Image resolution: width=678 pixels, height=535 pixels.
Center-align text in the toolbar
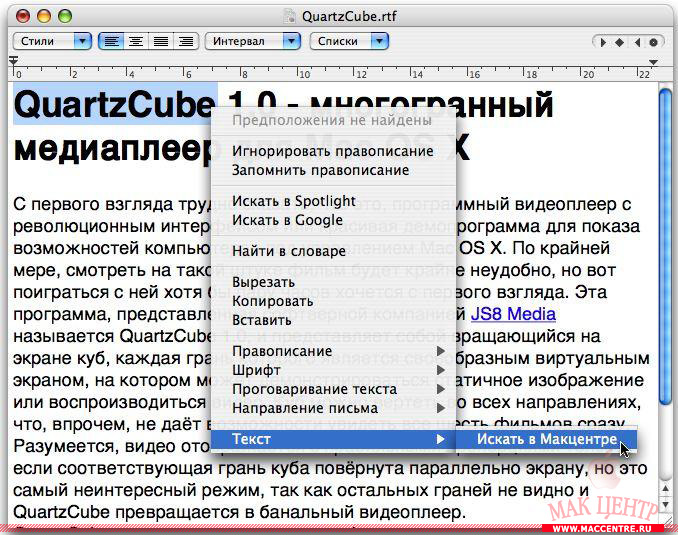pyautogui.click(x=136, y=42)
